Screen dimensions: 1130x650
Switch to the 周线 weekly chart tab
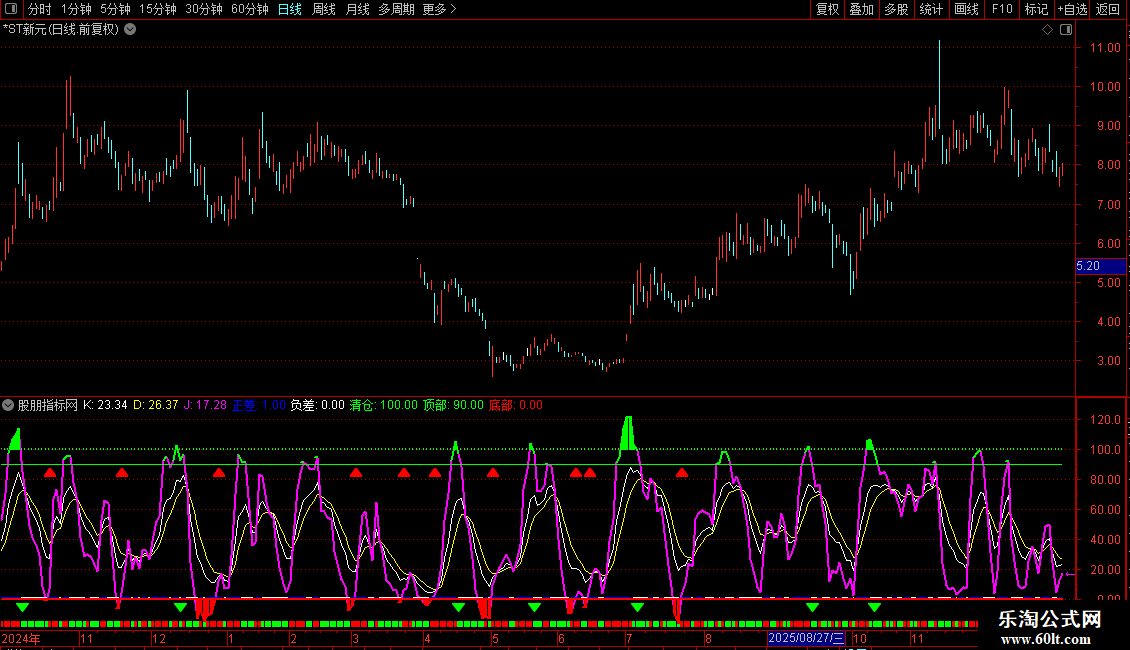tap(324, 9)
